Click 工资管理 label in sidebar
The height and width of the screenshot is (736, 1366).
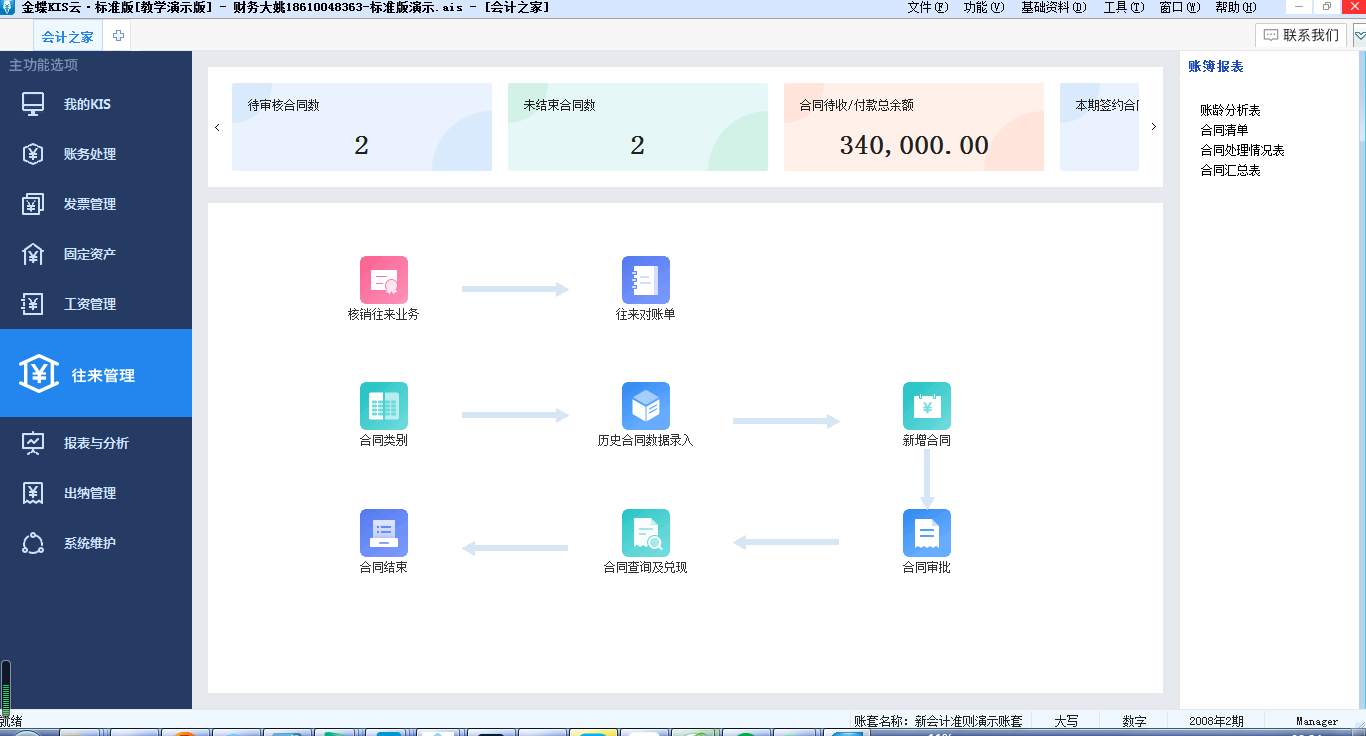click(x=90, y=304)
